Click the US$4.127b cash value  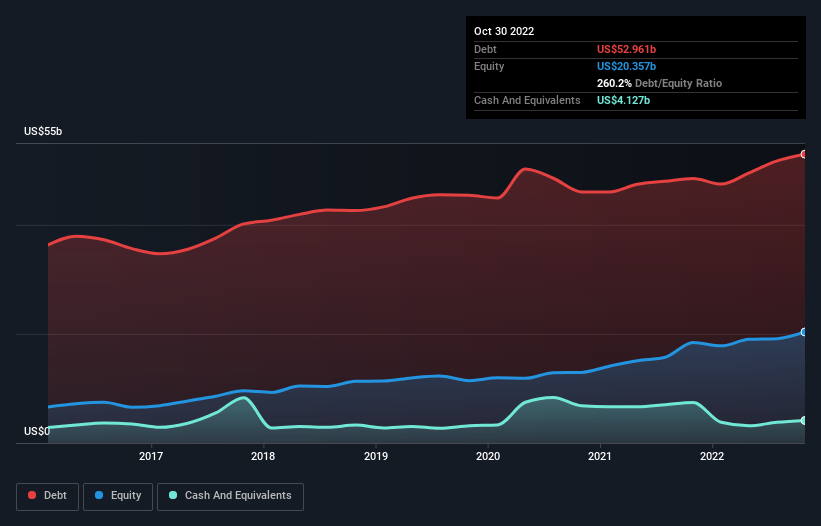tap(623, 100)
